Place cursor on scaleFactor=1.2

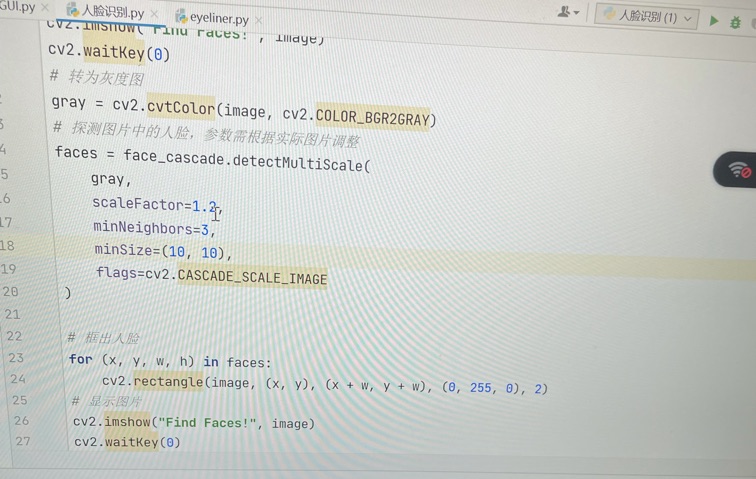click(x=157, y=205)
